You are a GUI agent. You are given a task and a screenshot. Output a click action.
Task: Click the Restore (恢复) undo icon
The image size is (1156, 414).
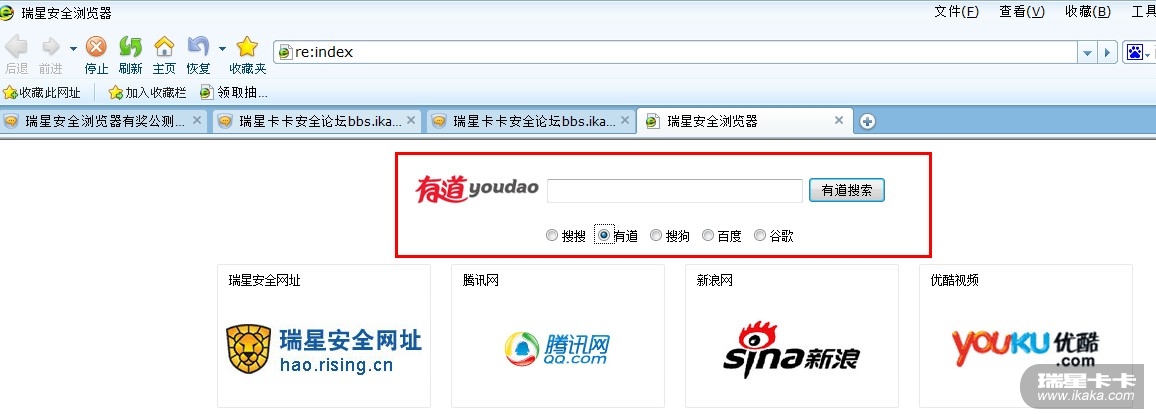click(x=198, y=48)
